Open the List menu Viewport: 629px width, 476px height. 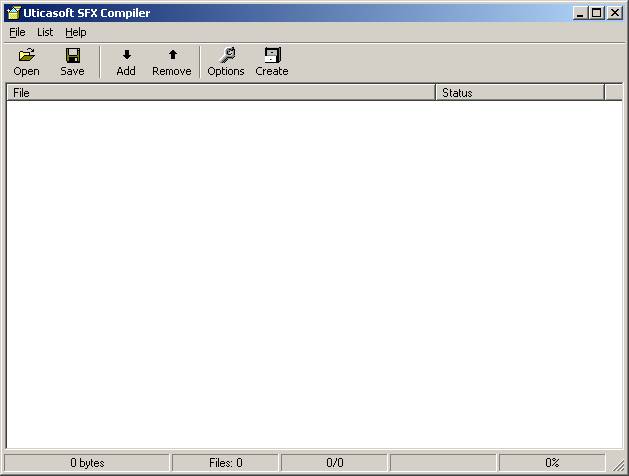pyautogui.click(x=45, y=32)
